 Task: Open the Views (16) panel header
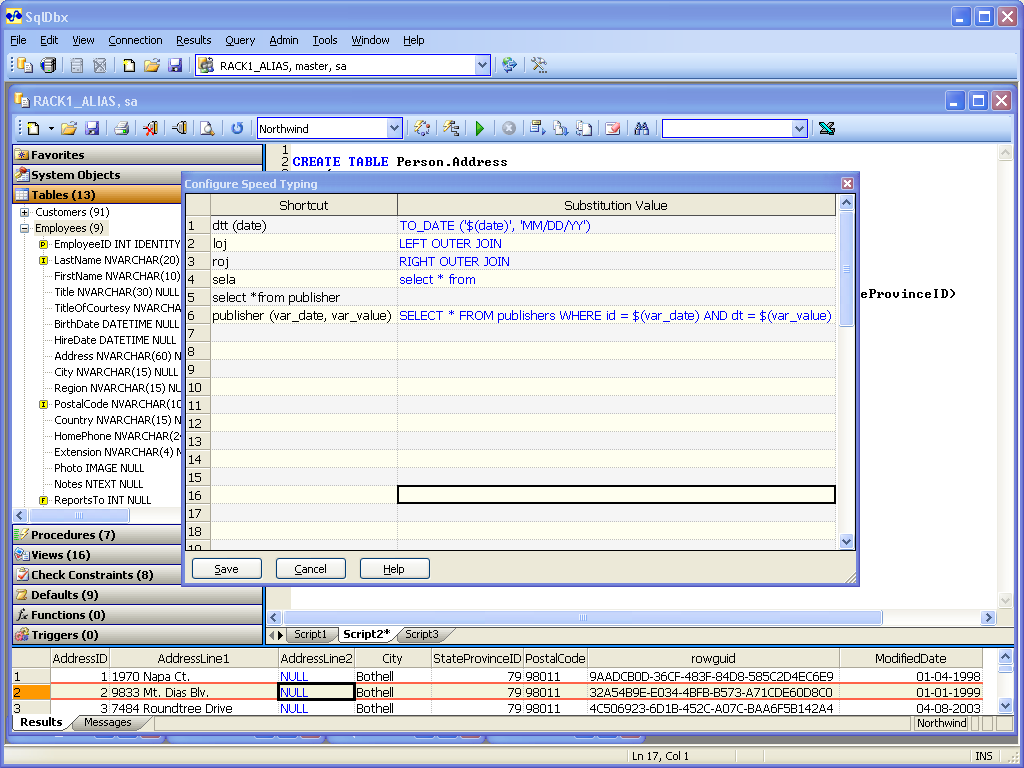point(60,555)
